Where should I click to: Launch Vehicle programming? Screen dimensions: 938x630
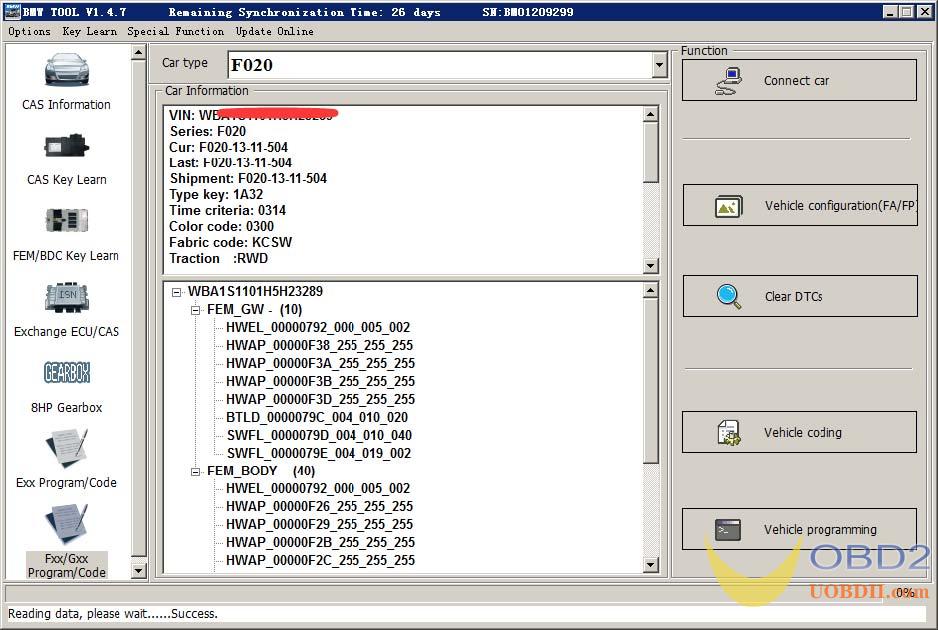tap(798, 530)
